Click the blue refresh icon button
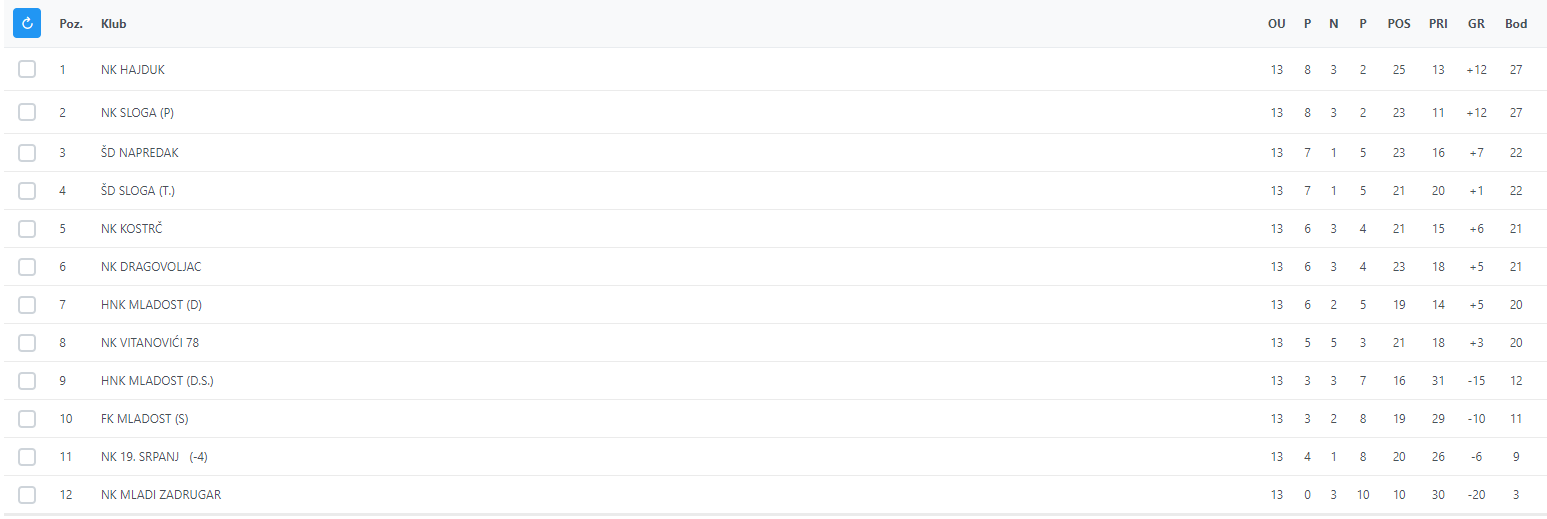Screen dimensions: 1547x519 [x=27, y=23]
